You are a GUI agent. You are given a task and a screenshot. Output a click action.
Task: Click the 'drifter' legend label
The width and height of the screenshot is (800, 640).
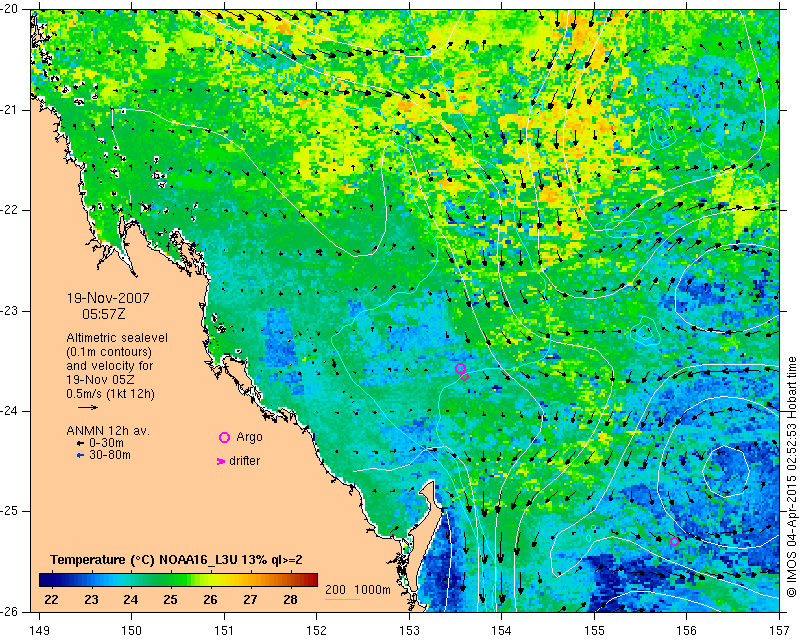click(x=244, y=461)
